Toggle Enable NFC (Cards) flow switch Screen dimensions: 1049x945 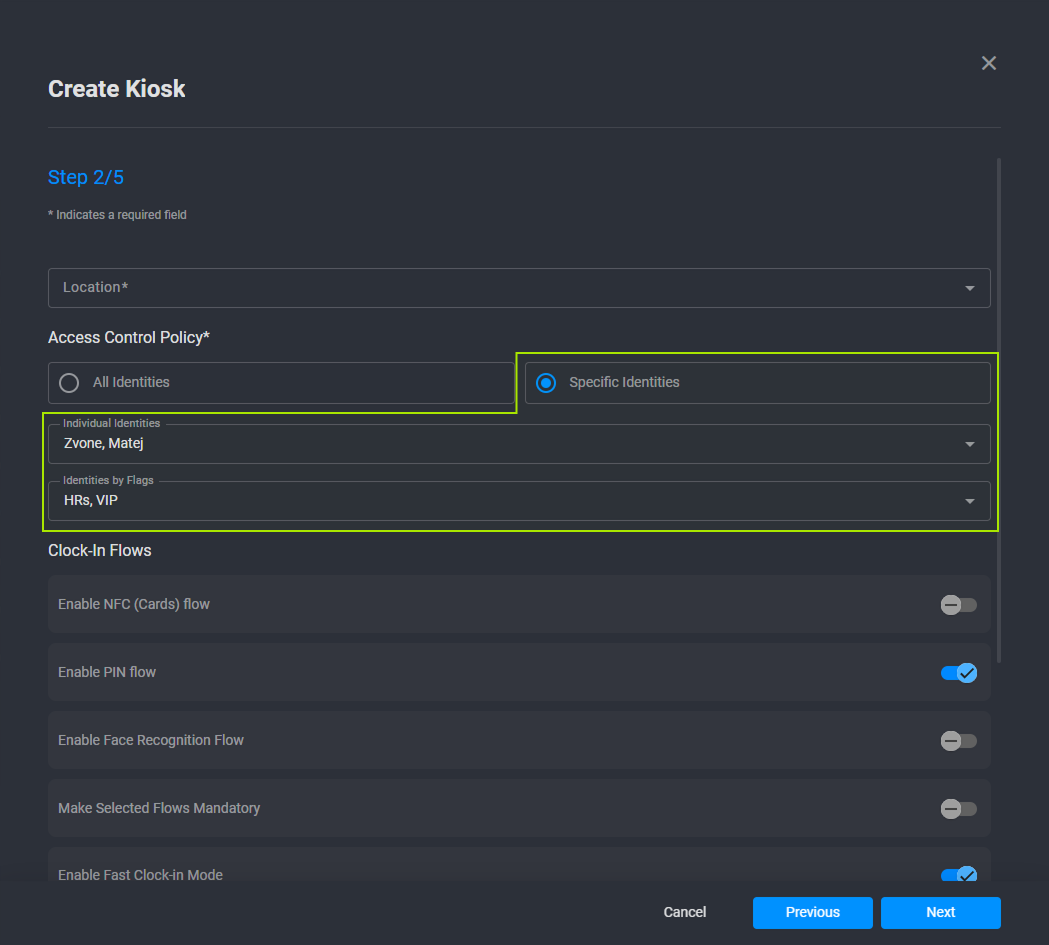958,604
